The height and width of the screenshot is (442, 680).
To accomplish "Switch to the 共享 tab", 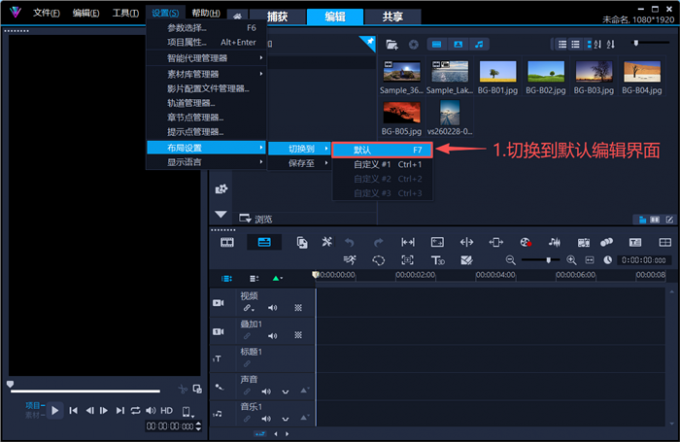I will [392, 16].
